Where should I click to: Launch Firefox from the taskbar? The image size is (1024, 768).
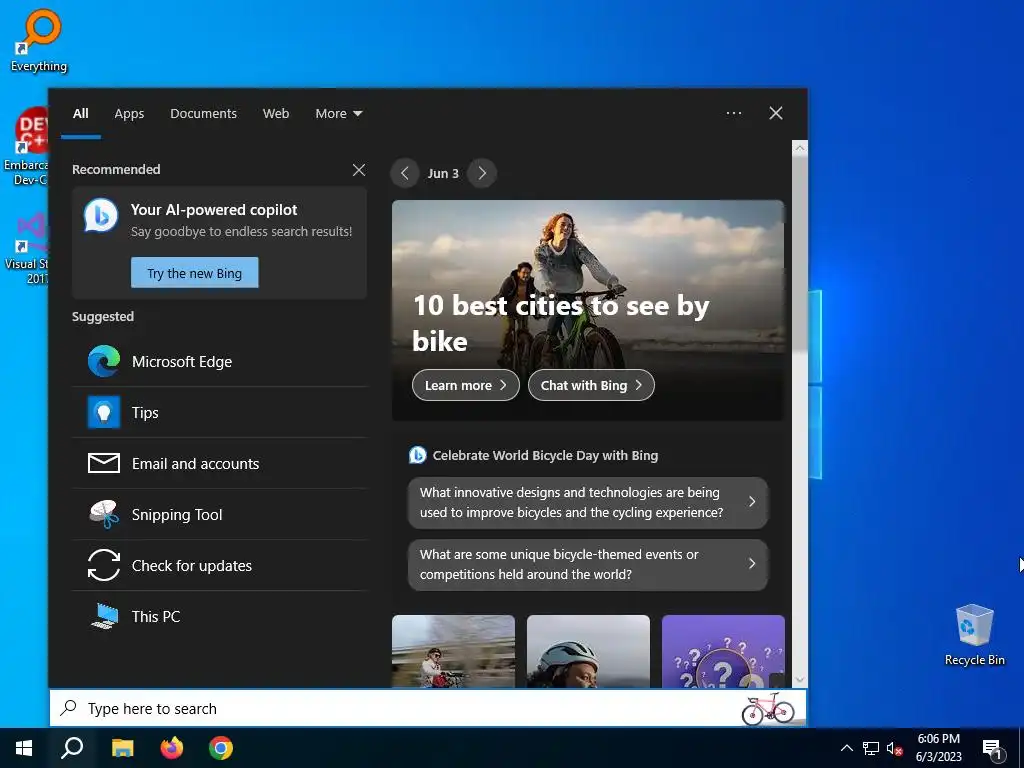point(172,748)
